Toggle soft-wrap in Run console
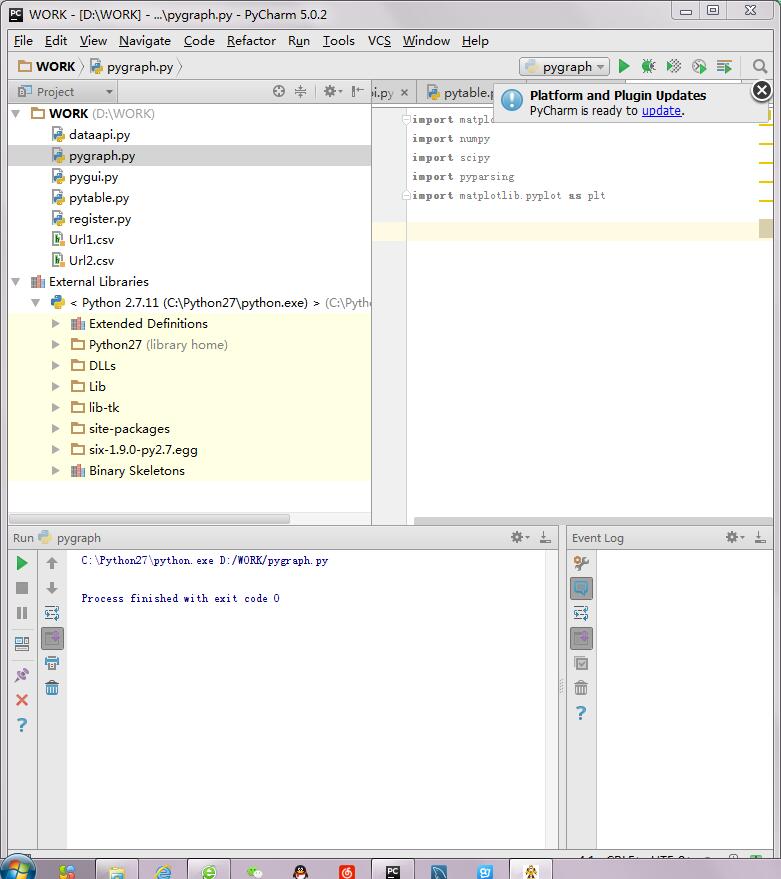The height and width of the screenshot is (879, 781). [52, 613]
